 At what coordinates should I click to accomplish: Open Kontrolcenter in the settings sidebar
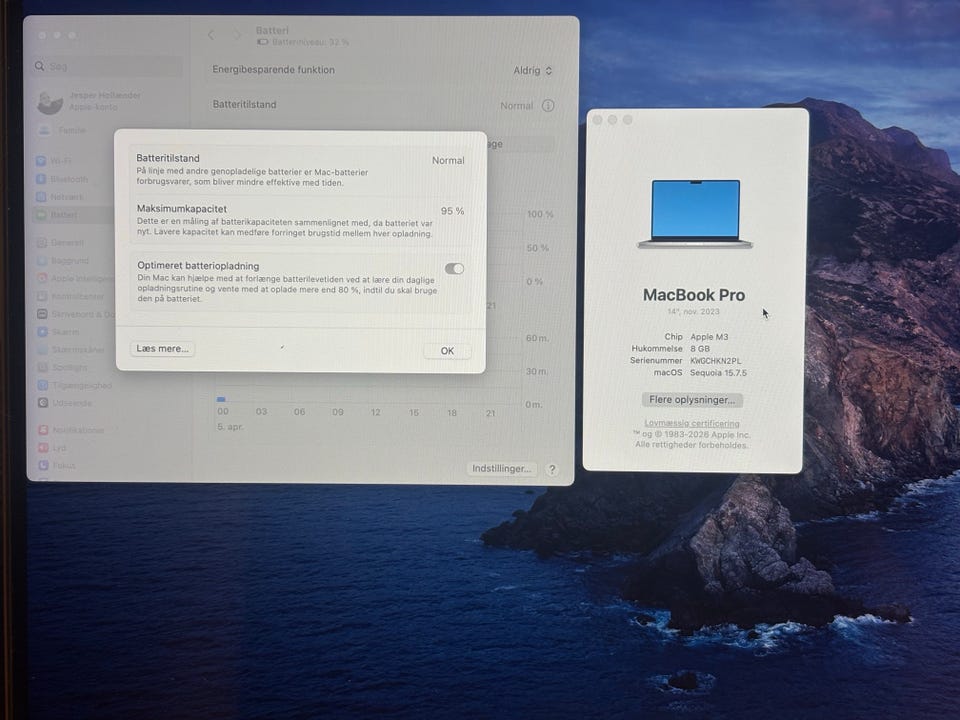click(x=70, y=296)
